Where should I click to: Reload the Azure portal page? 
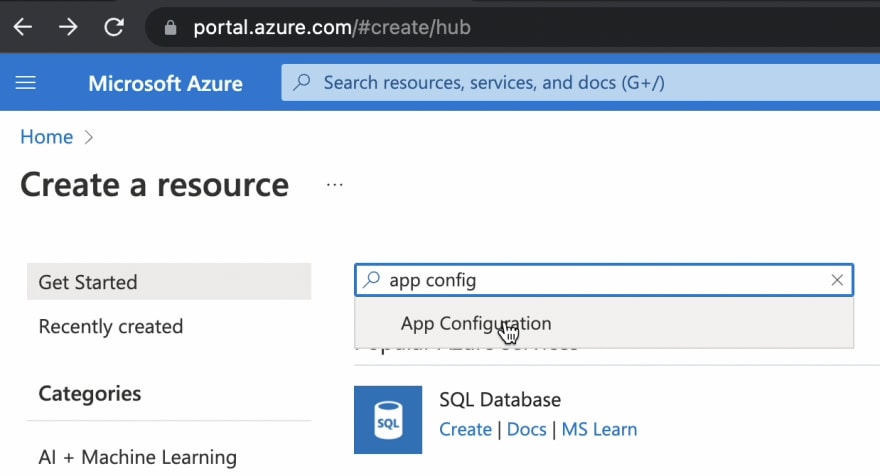(x=114, y=27)
